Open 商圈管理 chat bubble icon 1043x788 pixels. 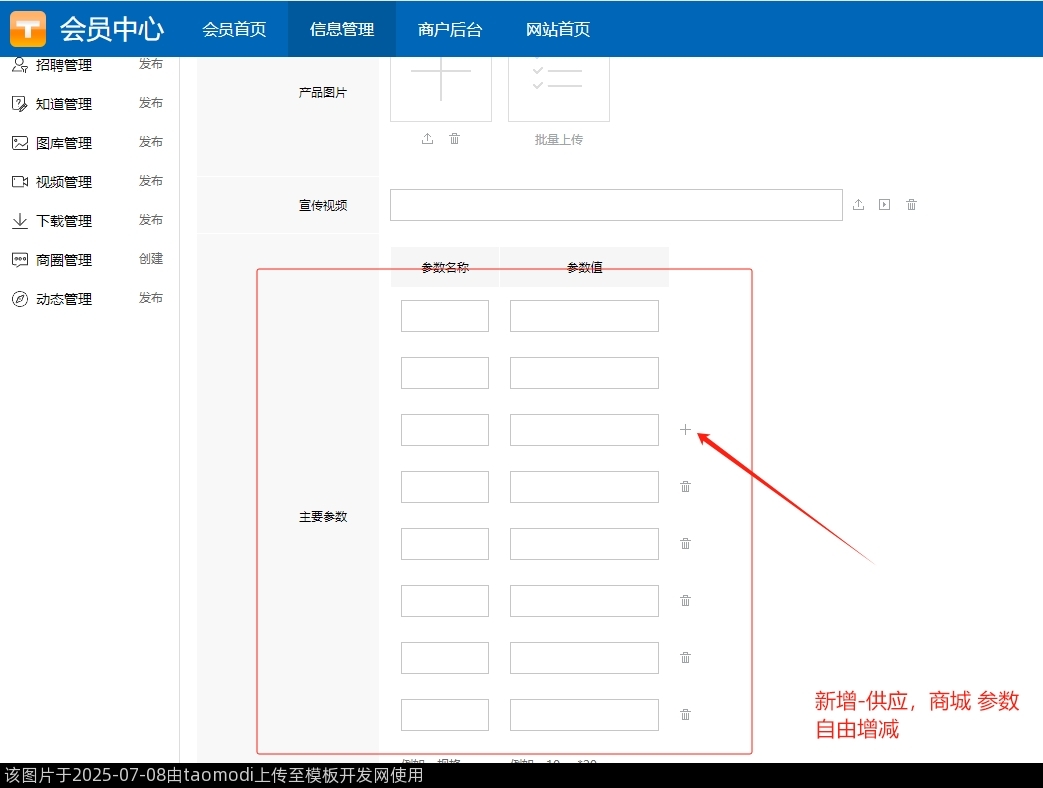[x=21, y=259]
